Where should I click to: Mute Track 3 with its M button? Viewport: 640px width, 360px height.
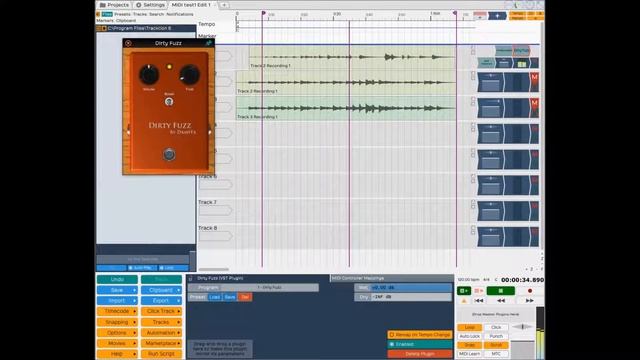[534, 103]
